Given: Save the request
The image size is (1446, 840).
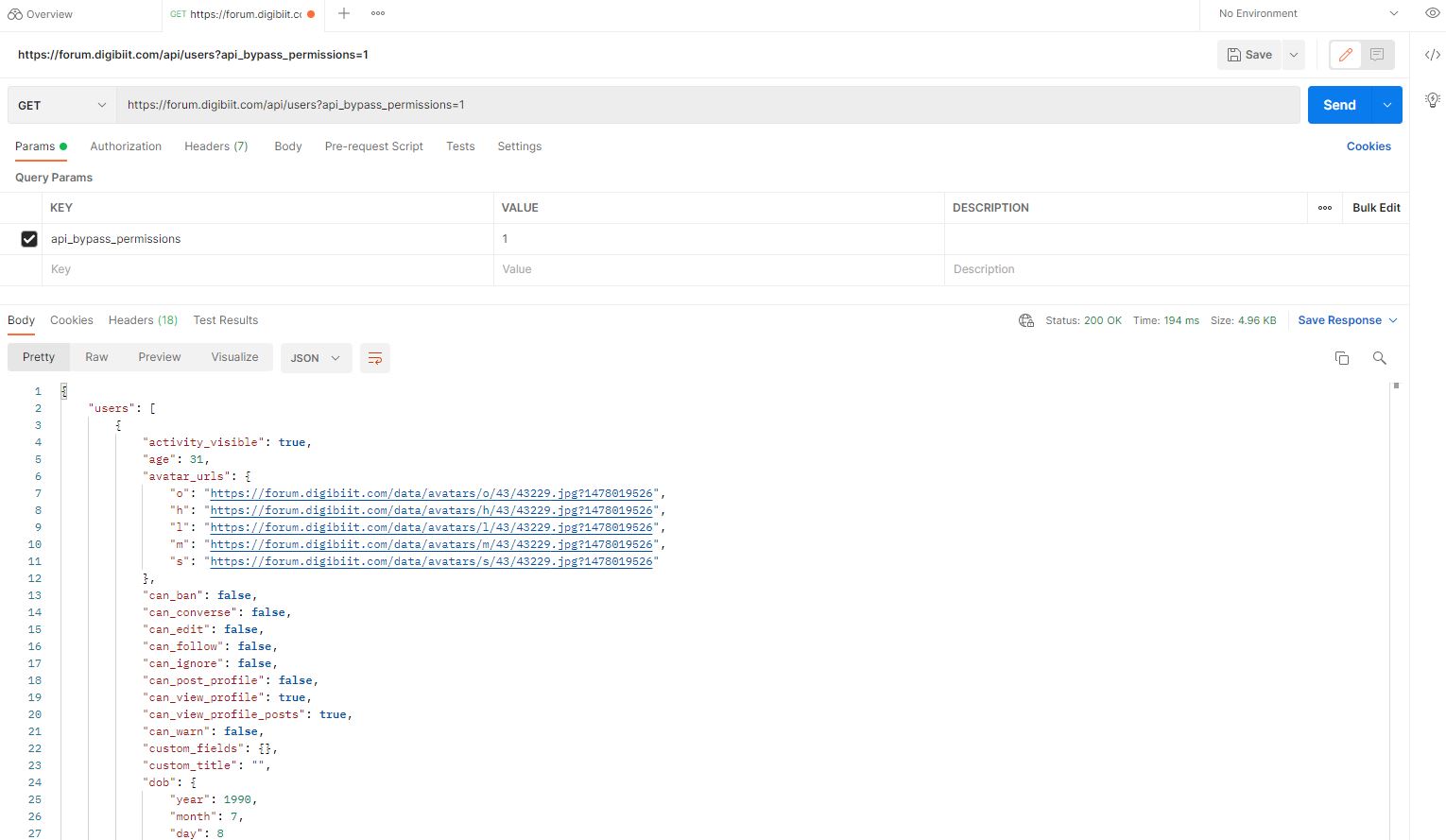Looking at the screenshot, I should pyautogui.click(x=1249, y=55).
